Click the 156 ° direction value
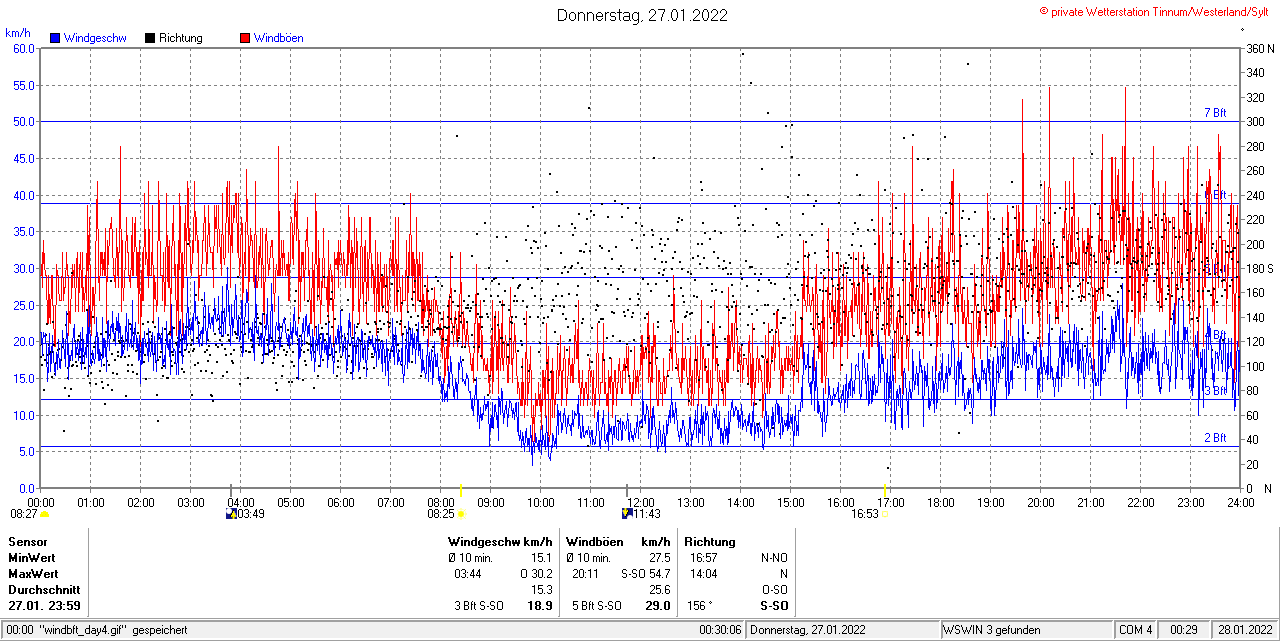 coord(699,606)
